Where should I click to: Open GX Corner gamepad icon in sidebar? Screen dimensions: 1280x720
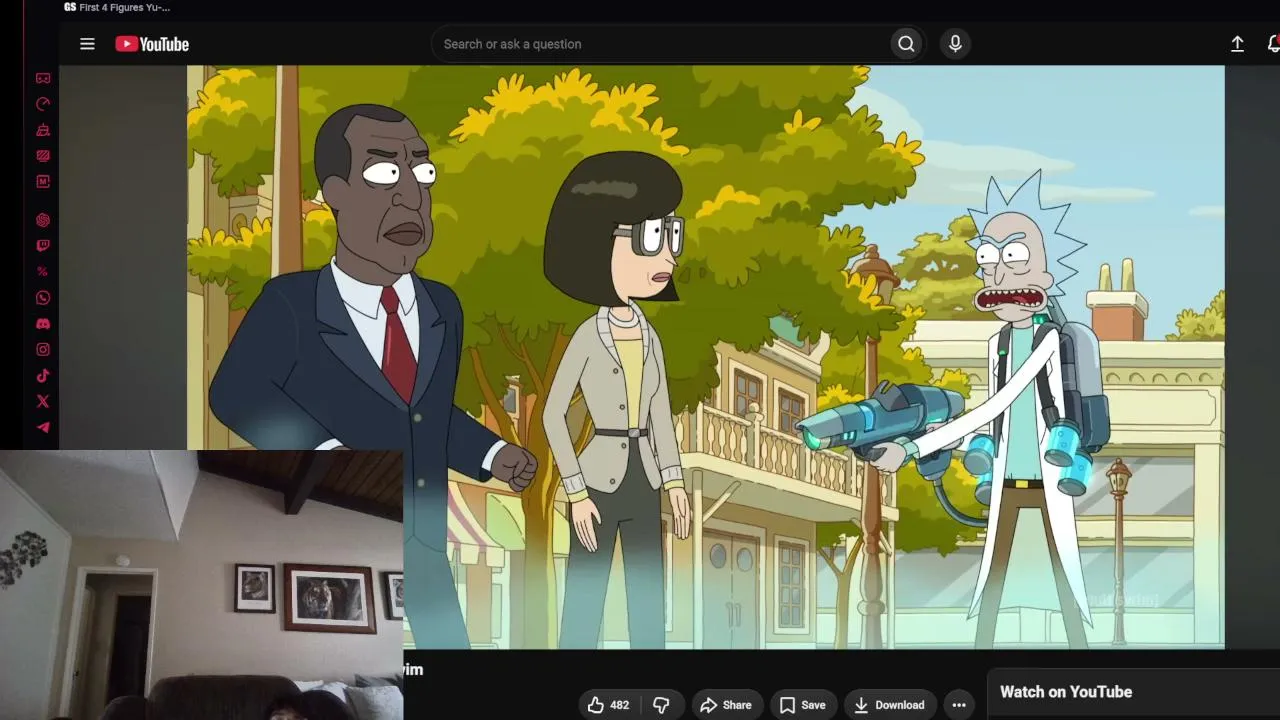(43, 78)
